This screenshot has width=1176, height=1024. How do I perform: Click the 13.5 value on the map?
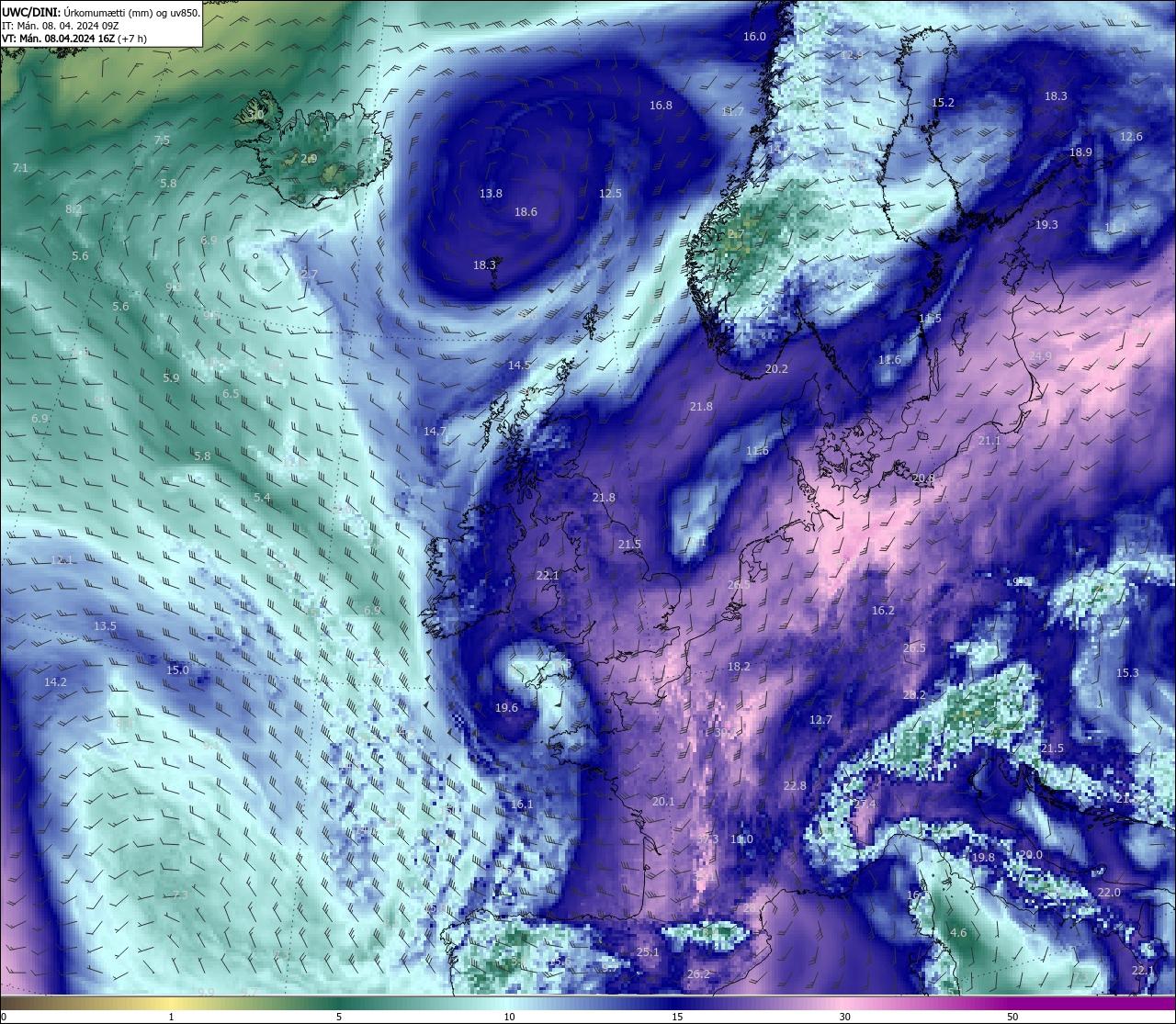click(x=105, y=626)
